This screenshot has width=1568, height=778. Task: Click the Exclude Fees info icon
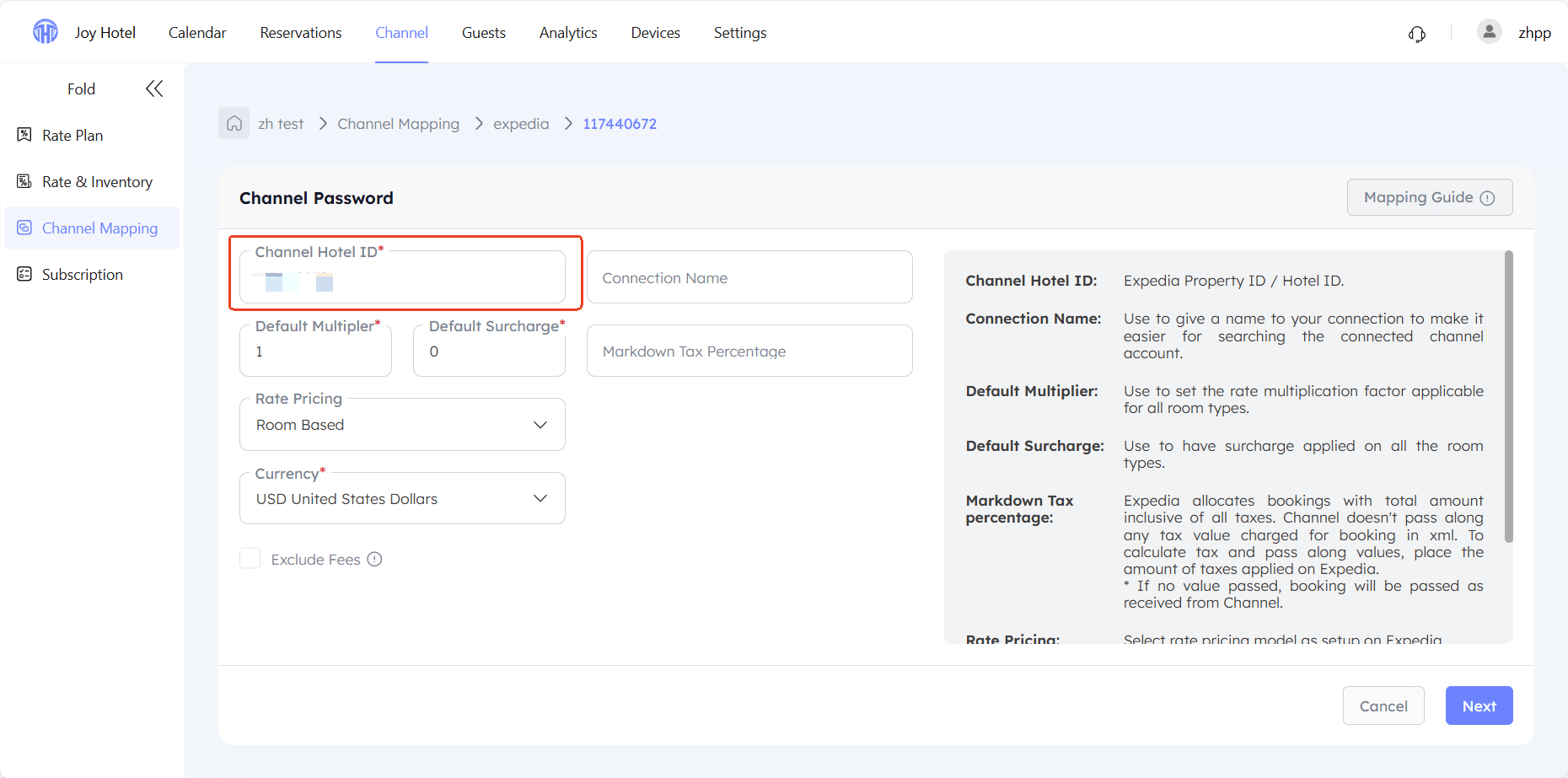(375, 559)
